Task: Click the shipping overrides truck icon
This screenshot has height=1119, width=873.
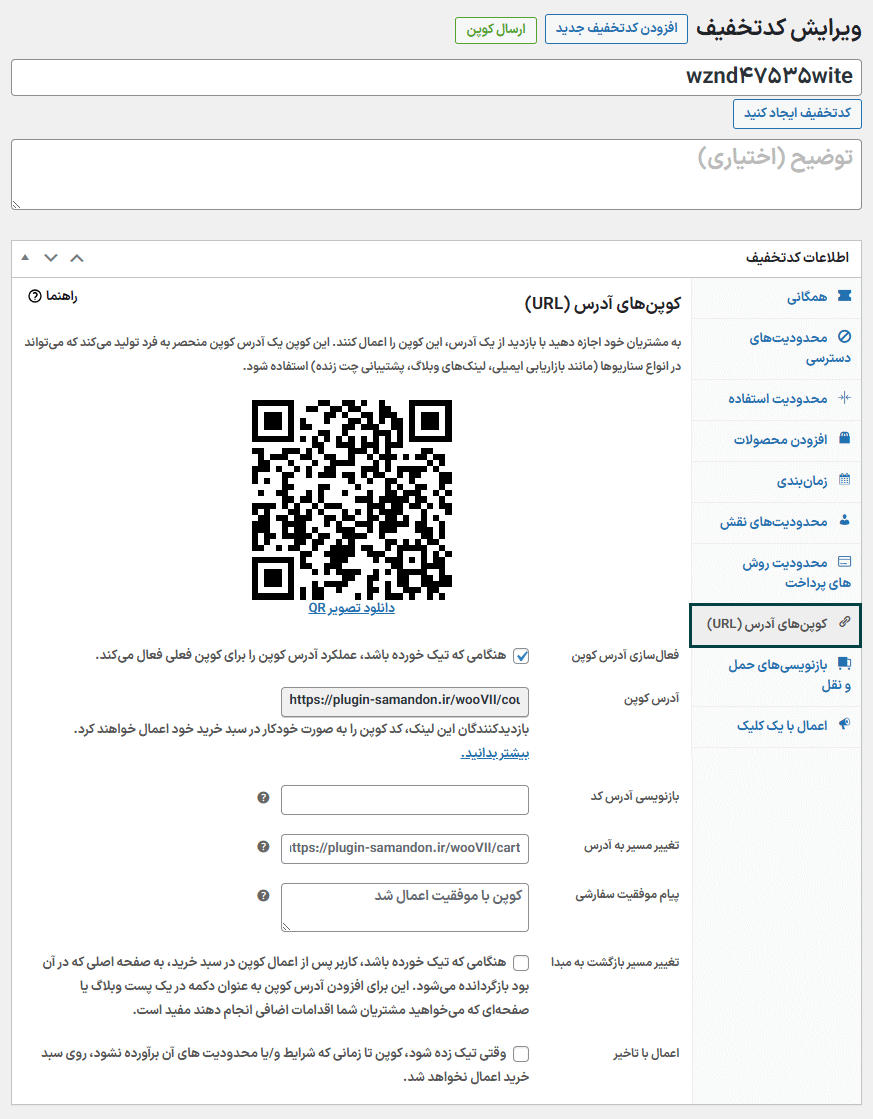Action: click(845, 663)
